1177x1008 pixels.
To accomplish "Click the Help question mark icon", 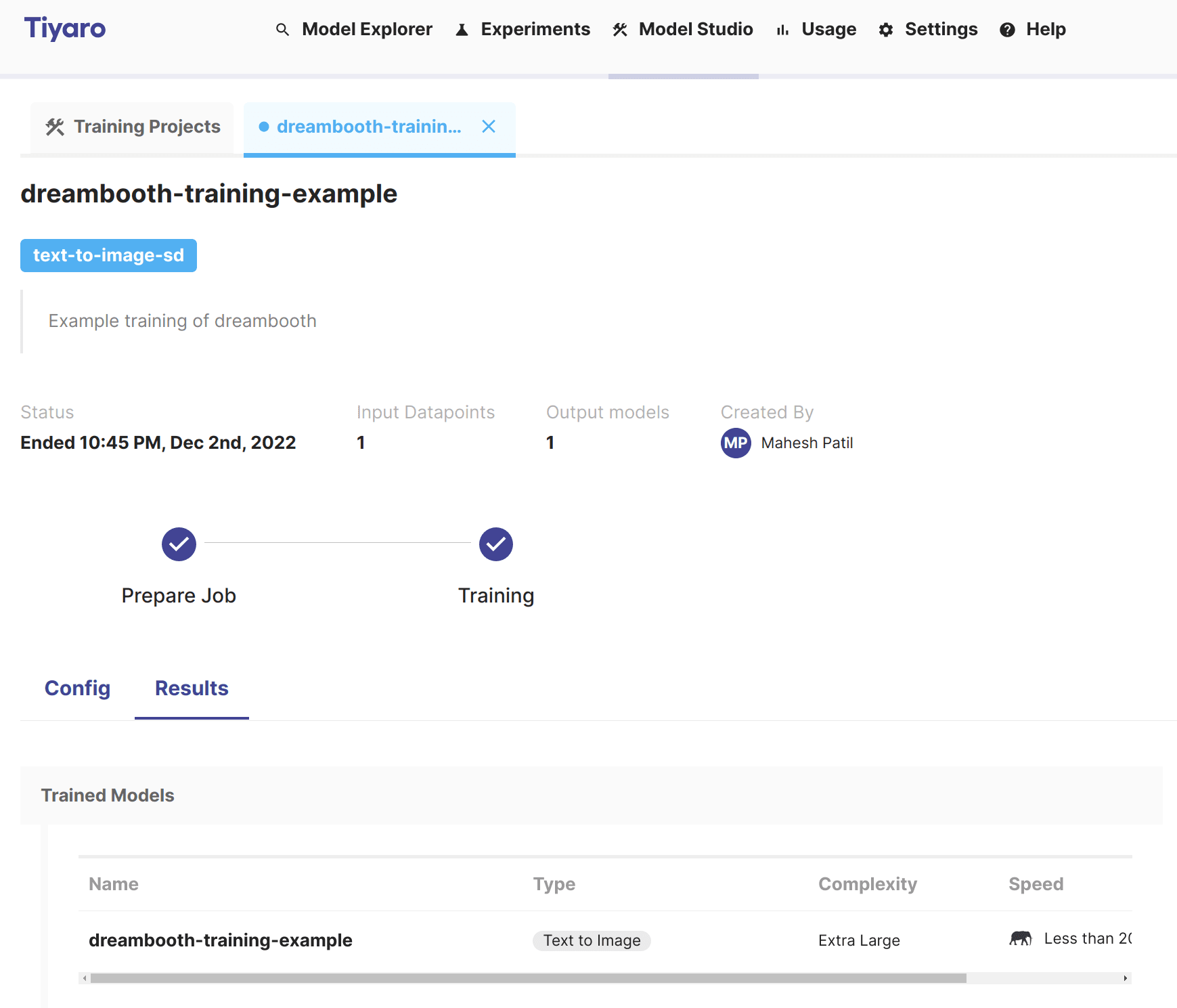I will (x=1007, y=30).
